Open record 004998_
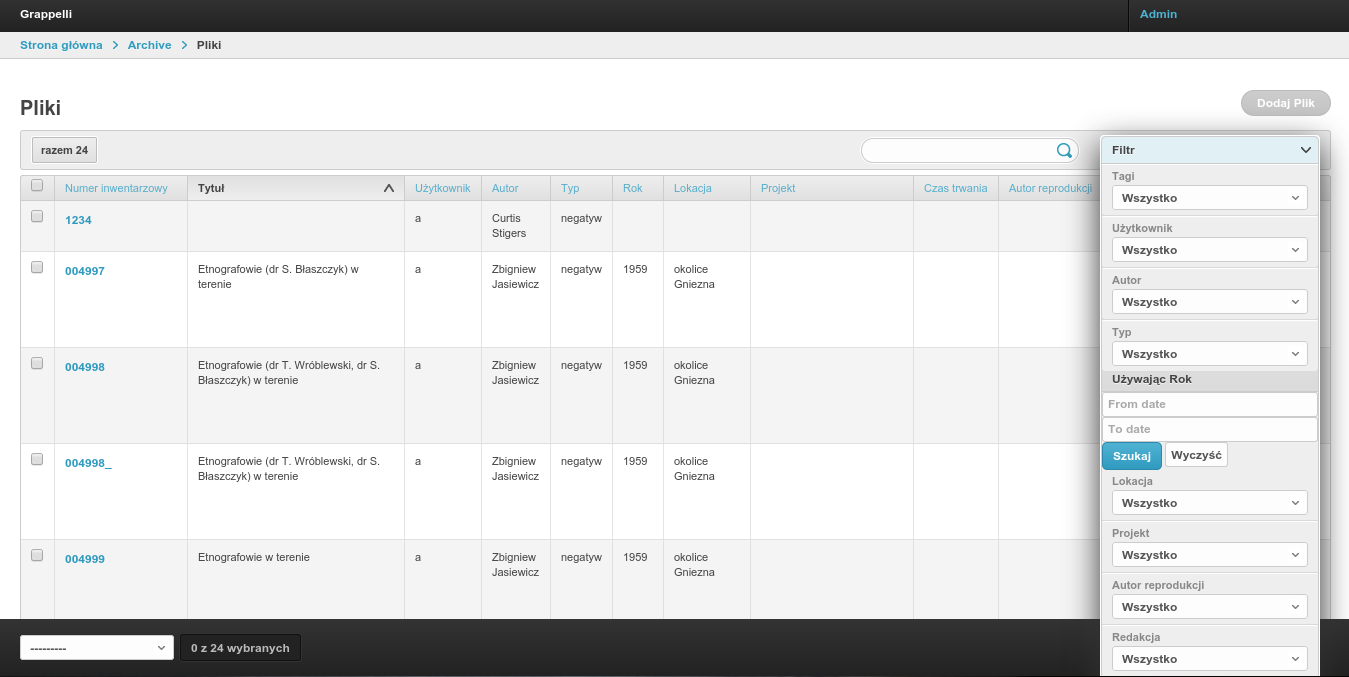The height and width of the screenshot is (677, 1349). click(x=88, y=463)
